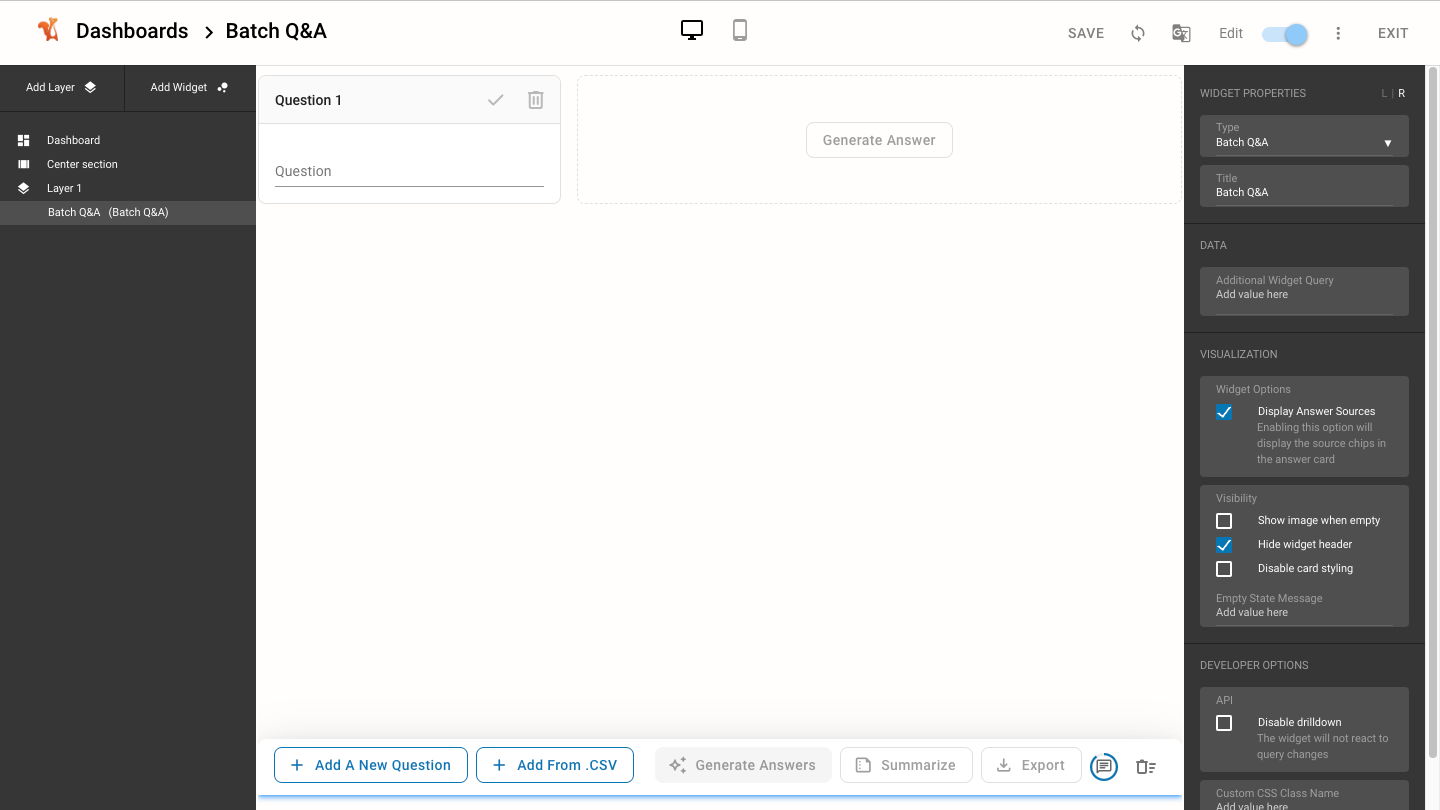This screenshot has width=1440, height=810.
Task: Click Additional Widget Query field
Action: 1304,291
